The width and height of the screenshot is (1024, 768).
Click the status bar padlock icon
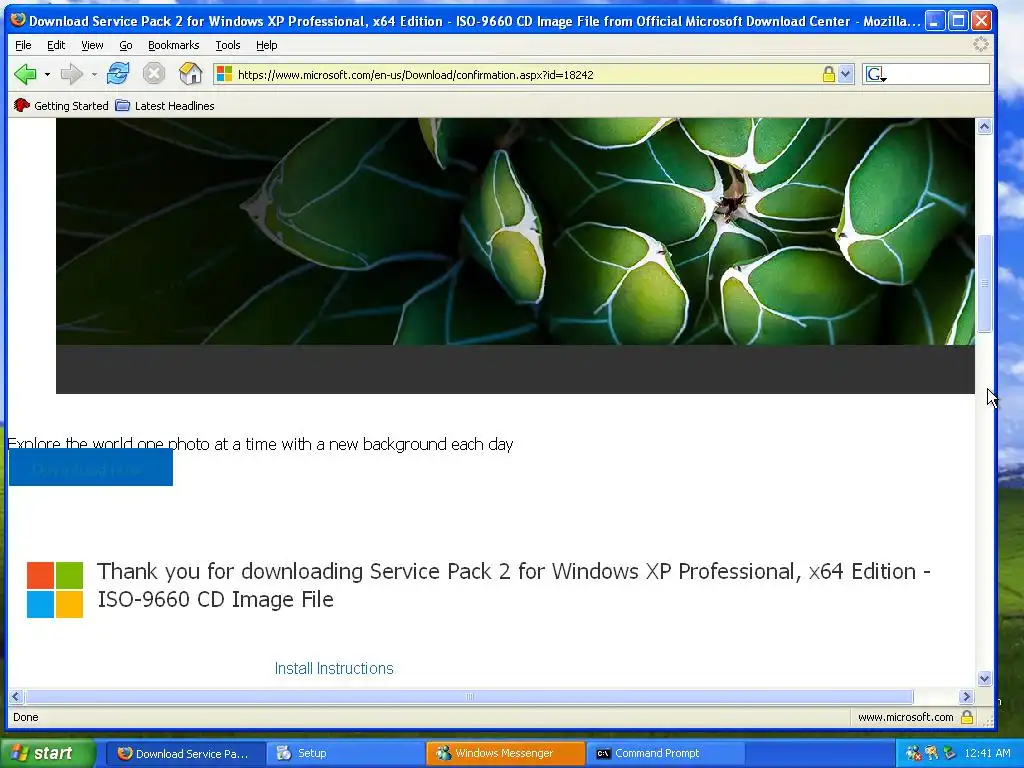[x=967, y=717]
